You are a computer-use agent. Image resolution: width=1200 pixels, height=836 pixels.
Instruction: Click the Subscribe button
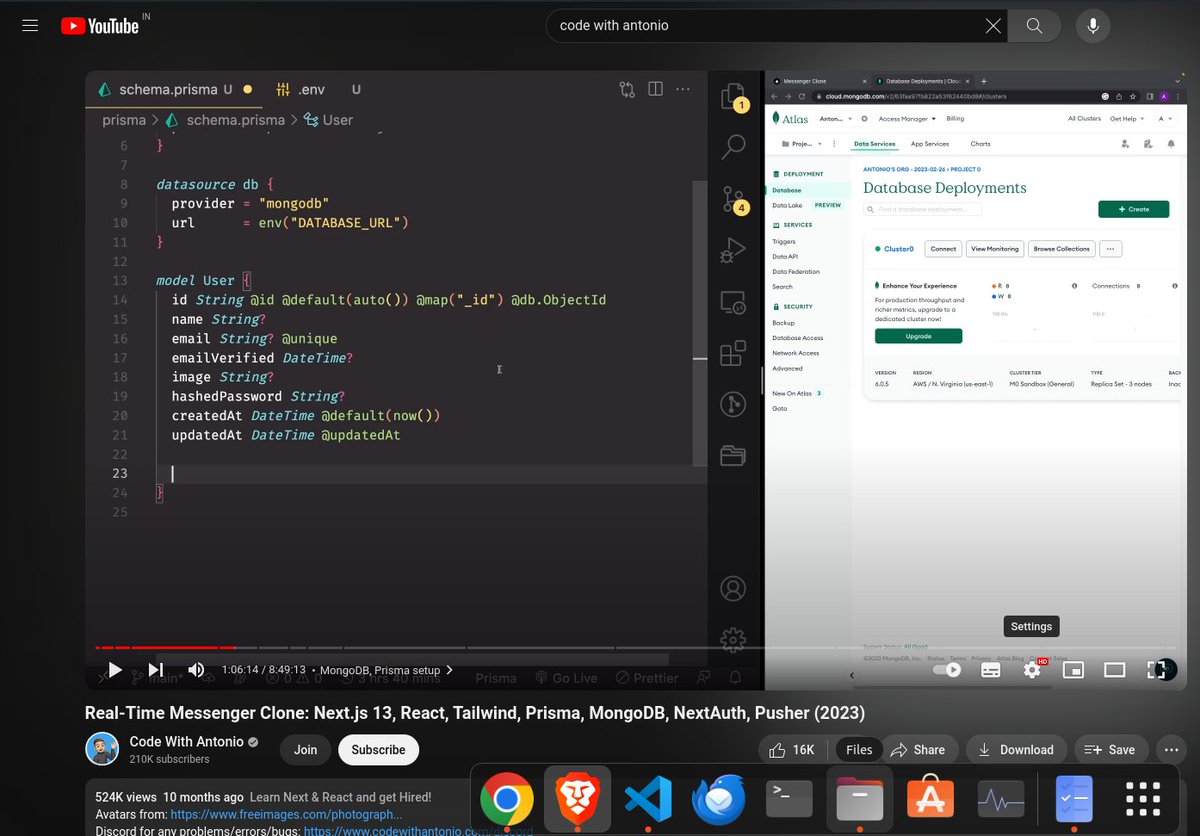coord(378,750)
